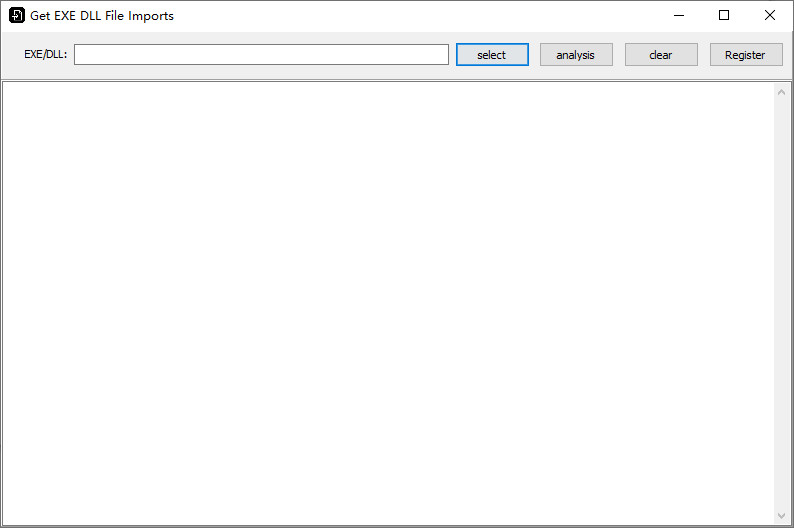Click the scrollbar down arrow
Image resolution: width=794 pixels, height=528 pixels.
[x=781, y=516]
